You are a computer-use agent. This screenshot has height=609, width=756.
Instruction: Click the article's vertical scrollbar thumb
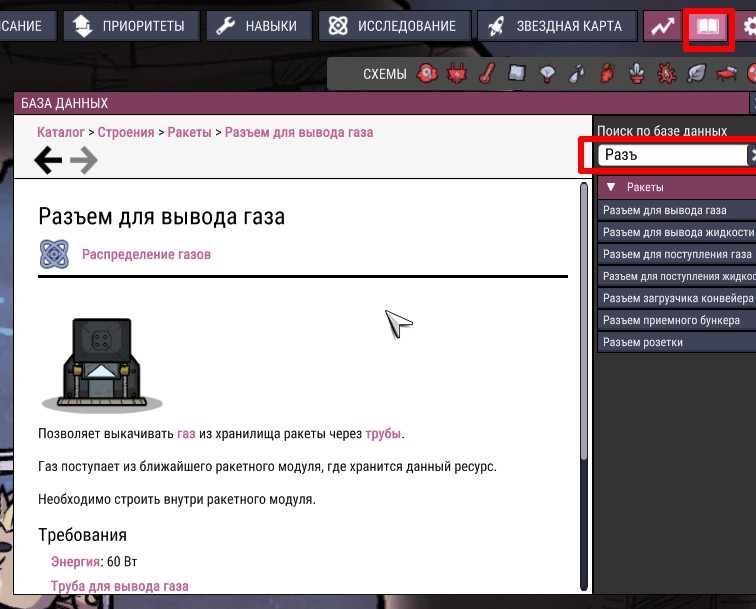click(x=584, y=321)
